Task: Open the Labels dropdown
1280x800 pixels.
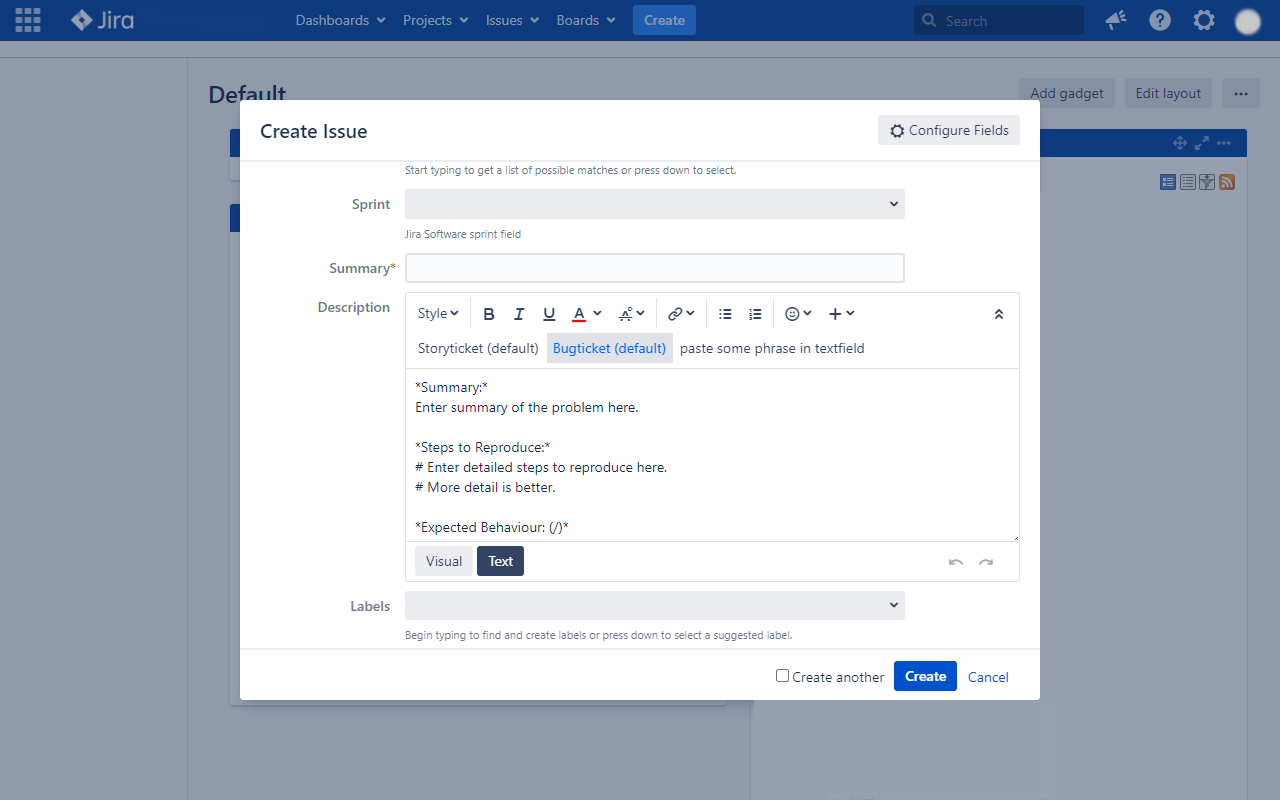Action: click(654, 605)
